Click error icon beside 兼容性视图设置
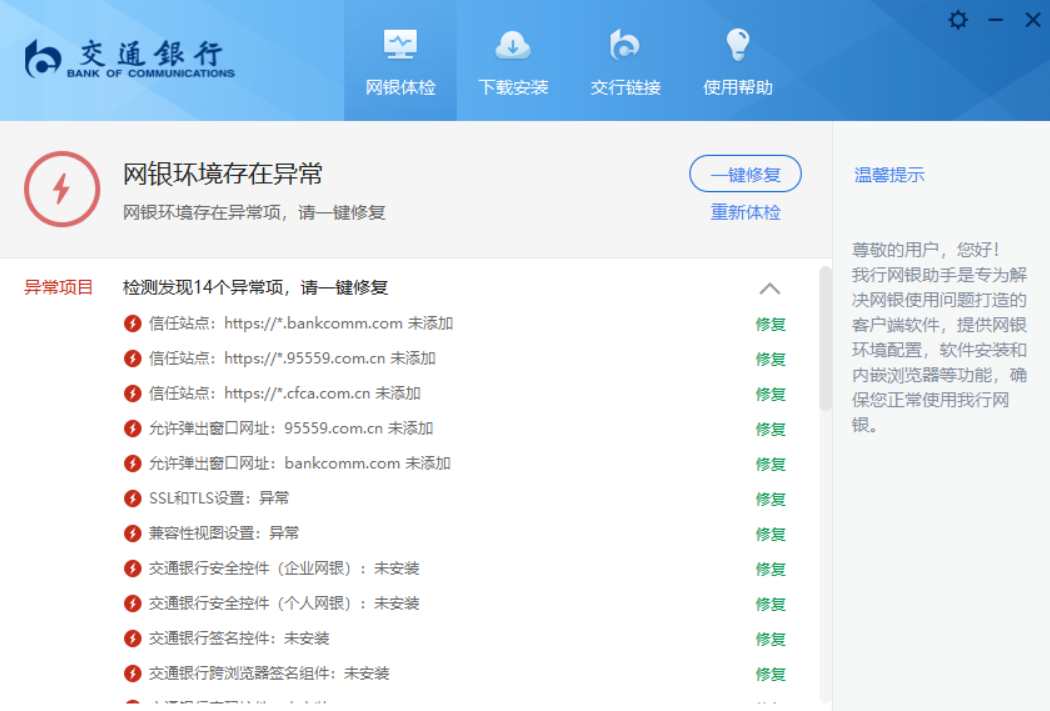1050x711 pixels. click(x=133, y=533)
